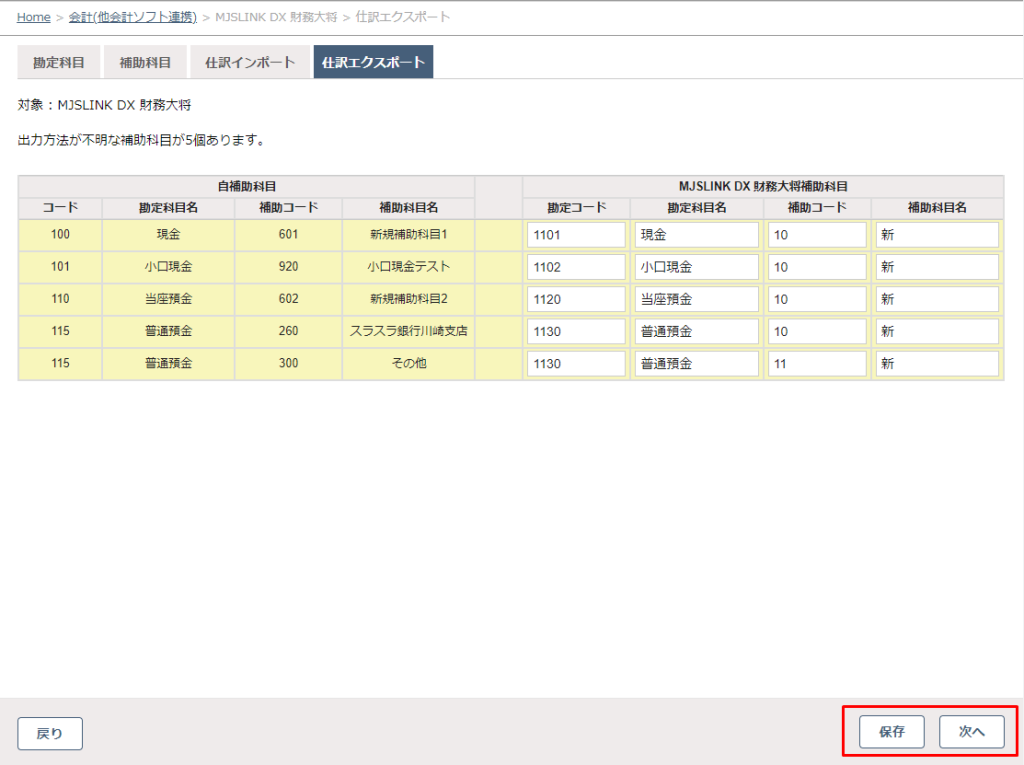Image resolution: width=1024 pixels, height=765 pixels.
Task: Switch to the 補助科目 tab
Action: (145, 62)
